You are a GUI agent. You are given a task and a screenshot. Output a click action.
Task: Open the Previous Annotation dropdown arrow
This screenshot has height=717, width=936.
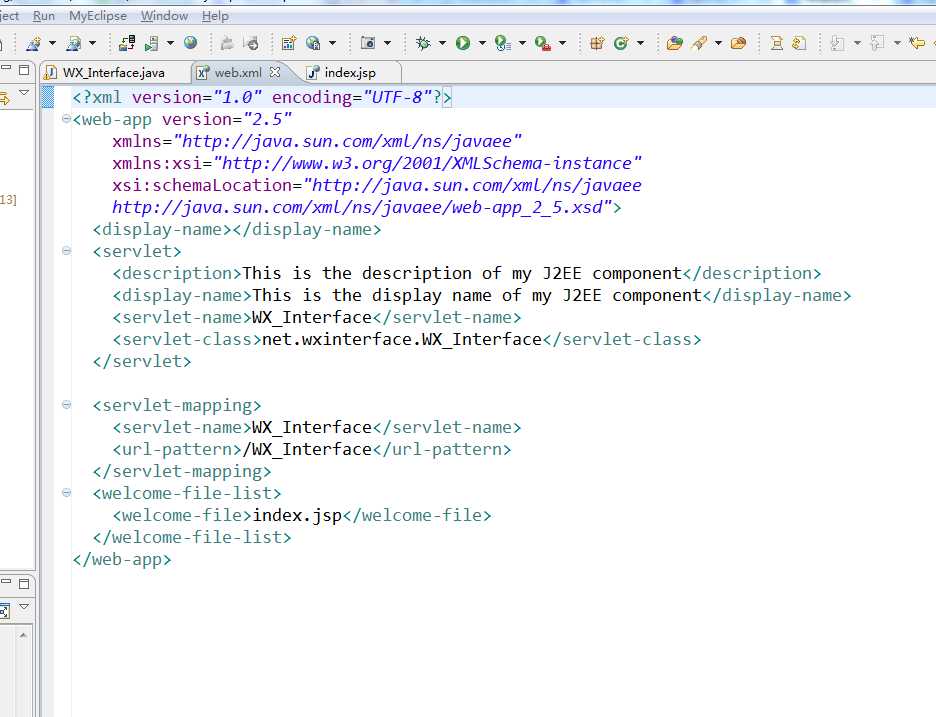(897, 43)
